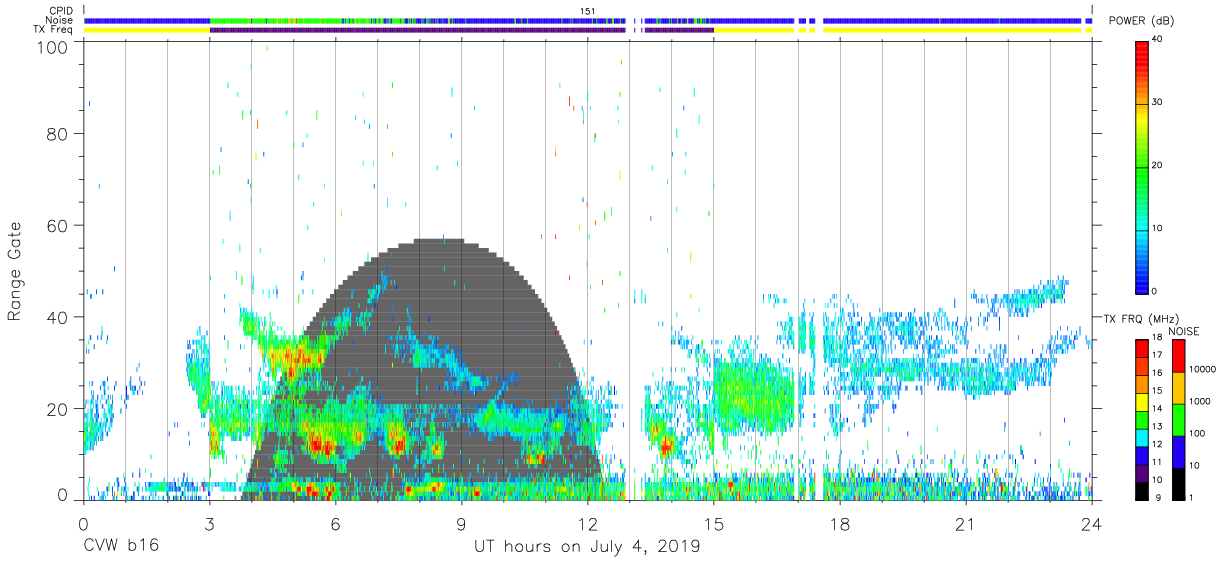Click the 9 hour label on the time axis
Image resolution: width=1228 pixels, height=567 pixels.
(x=461, y=524)
